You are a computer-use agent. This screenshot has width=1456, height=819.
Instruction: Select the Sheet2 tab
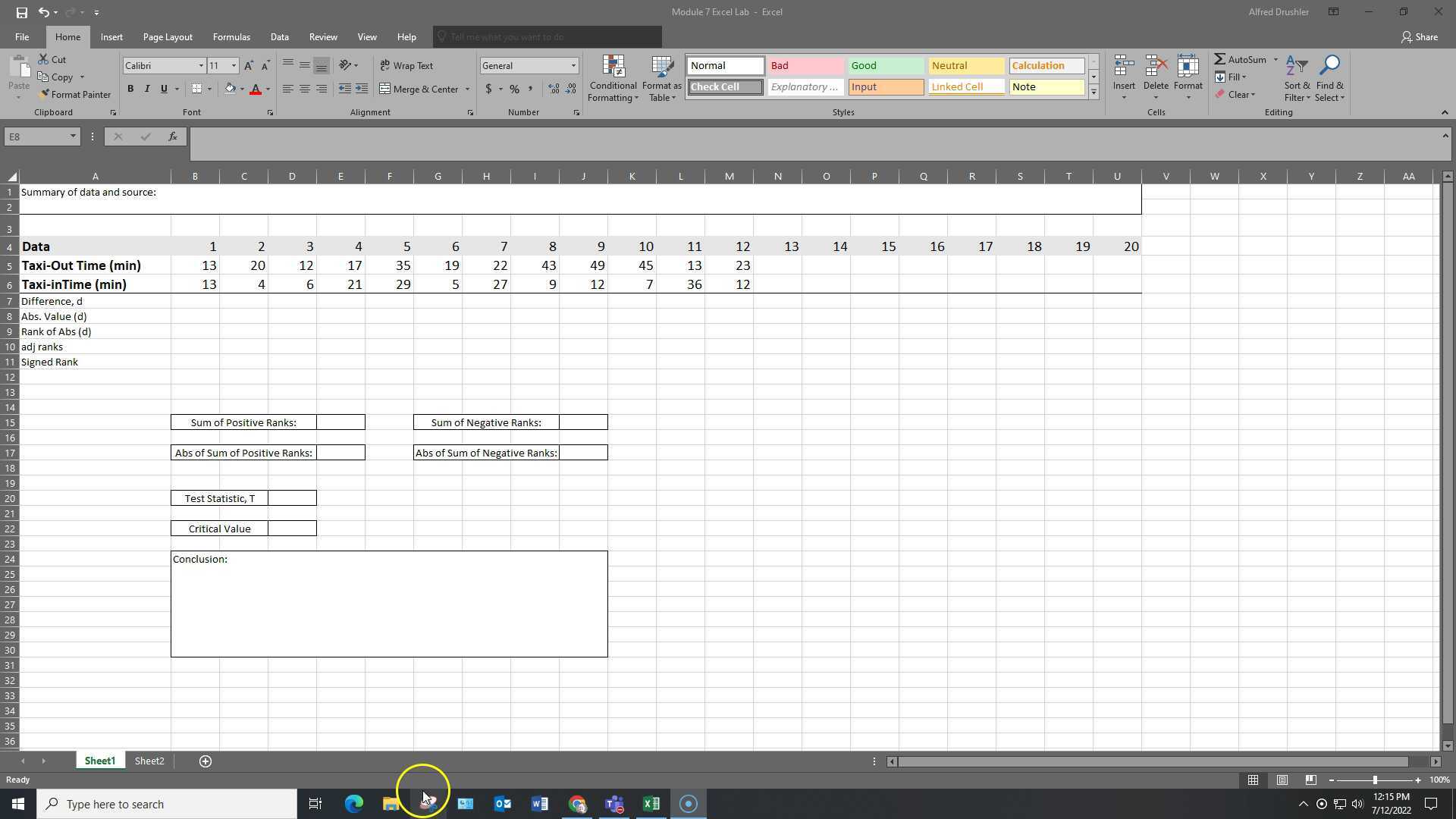coord(149,761)
